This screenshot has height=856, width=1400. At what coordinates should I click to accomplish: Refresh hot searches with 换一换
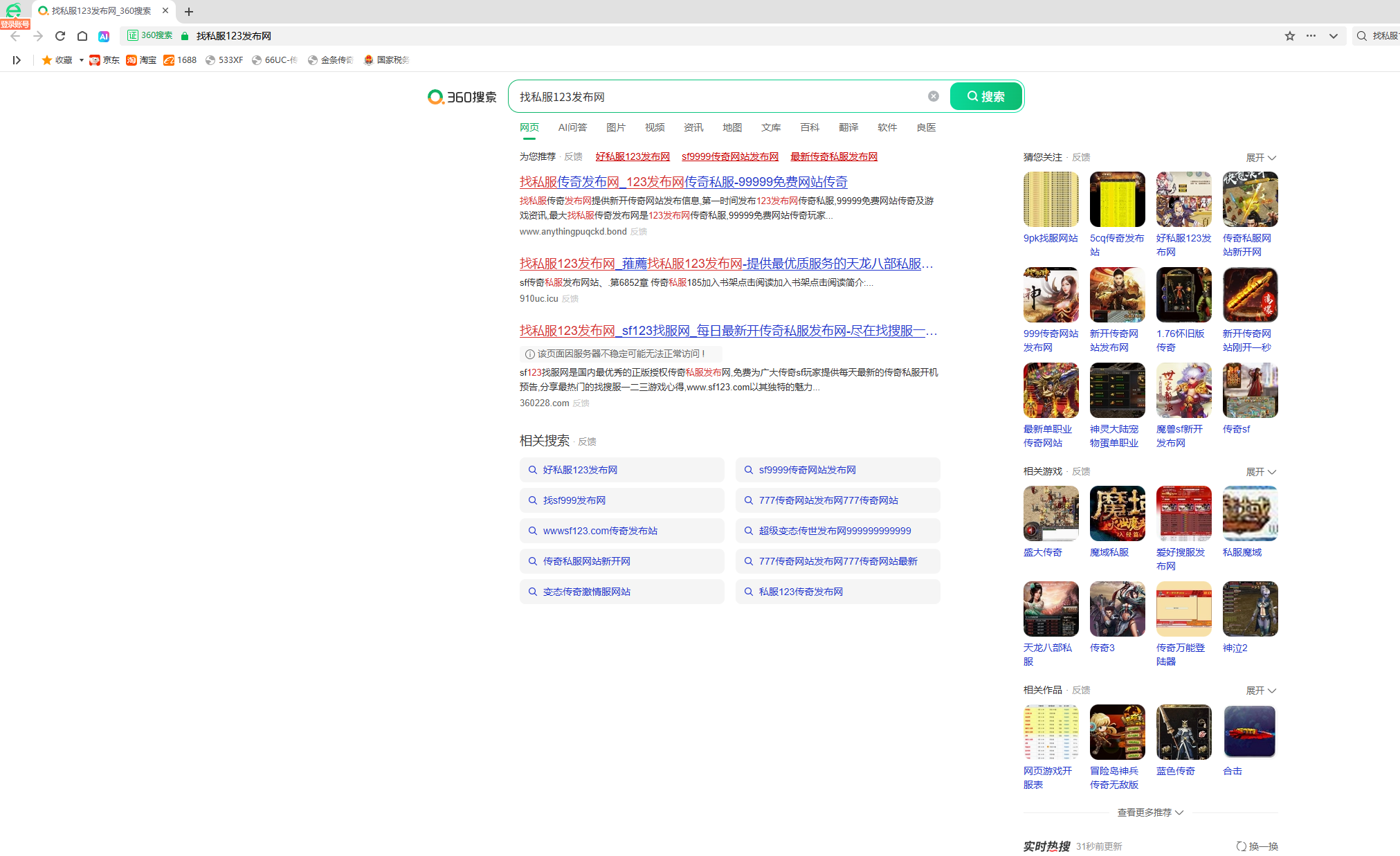1257,846
